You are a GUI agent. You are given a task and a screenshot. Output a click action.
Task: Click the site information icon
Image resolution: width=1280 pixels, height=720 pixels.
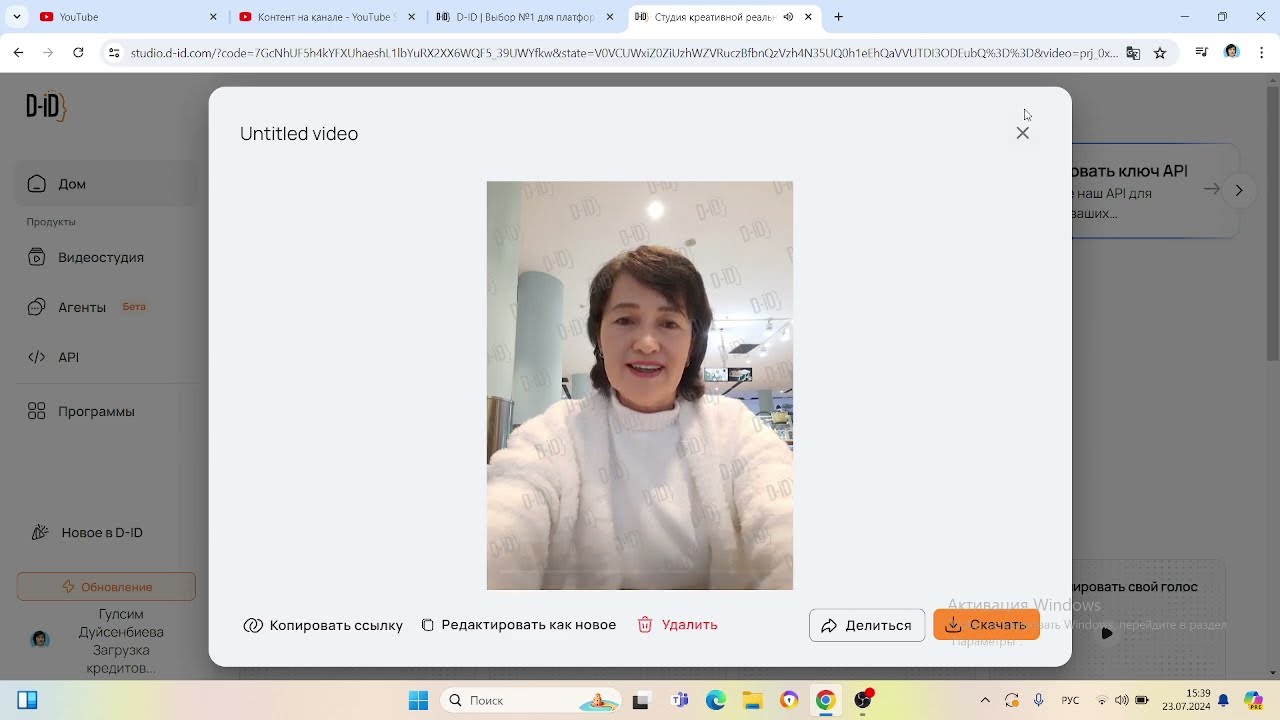(x=114, y=53)
